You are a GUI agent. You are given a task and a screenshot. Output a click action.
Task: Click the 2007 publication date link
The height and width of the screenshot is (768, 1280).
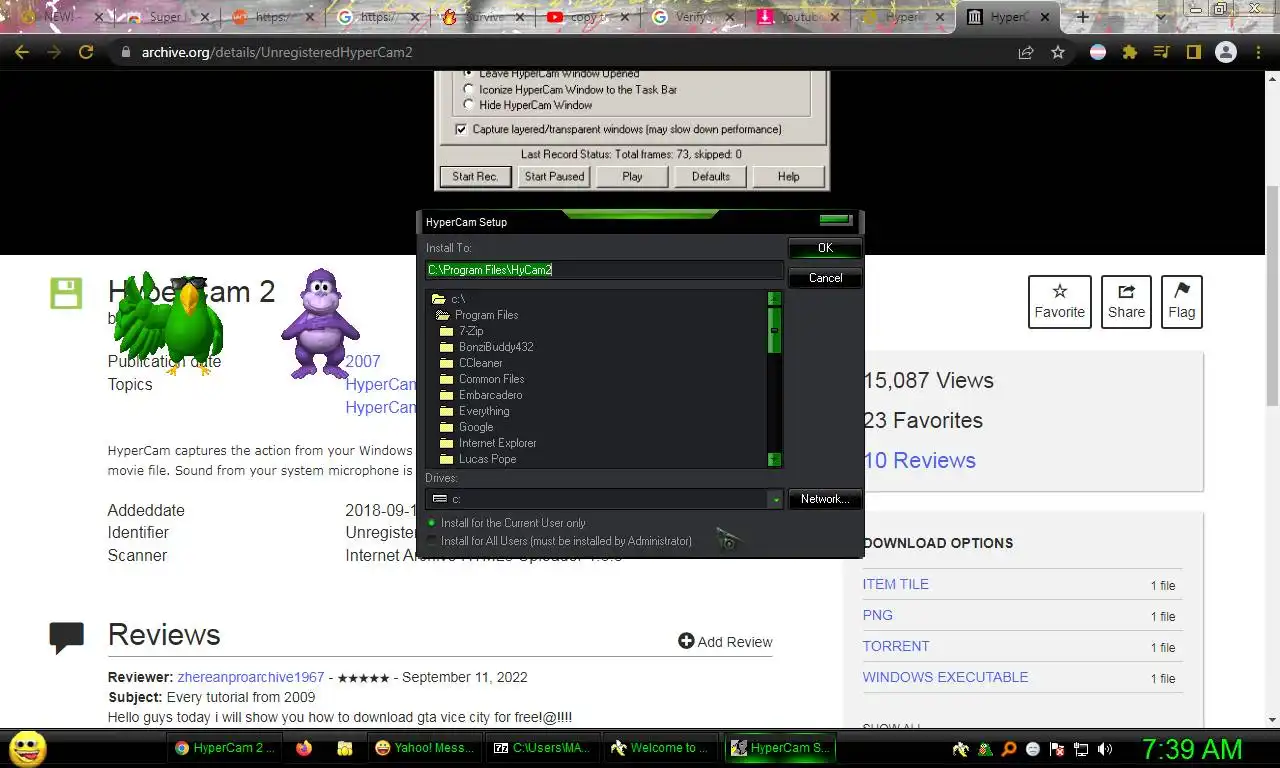coord(363,361)
